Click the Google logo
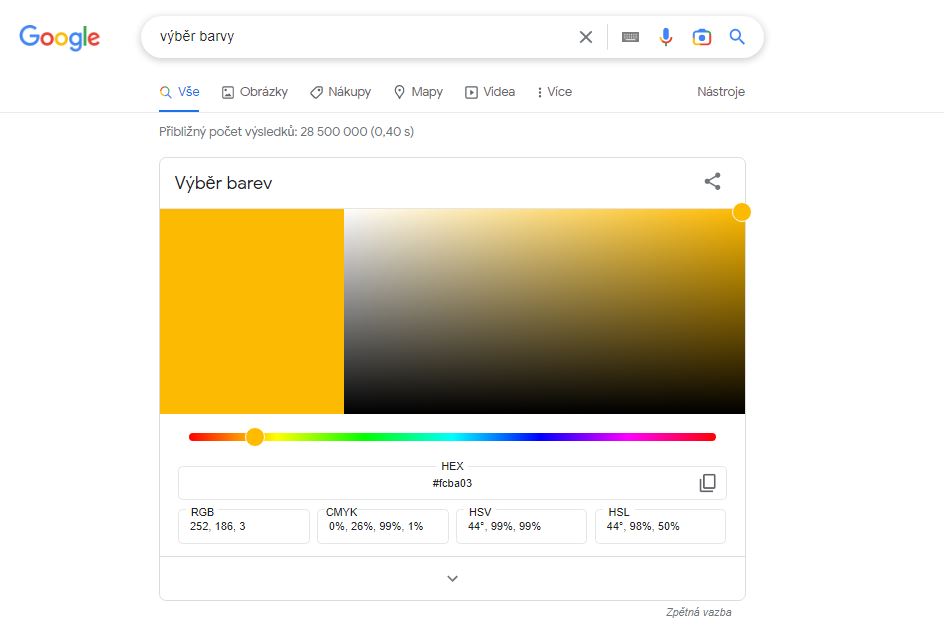Image resolution: width=944 pixels, height=626 pixels. [x=60, y=38]
